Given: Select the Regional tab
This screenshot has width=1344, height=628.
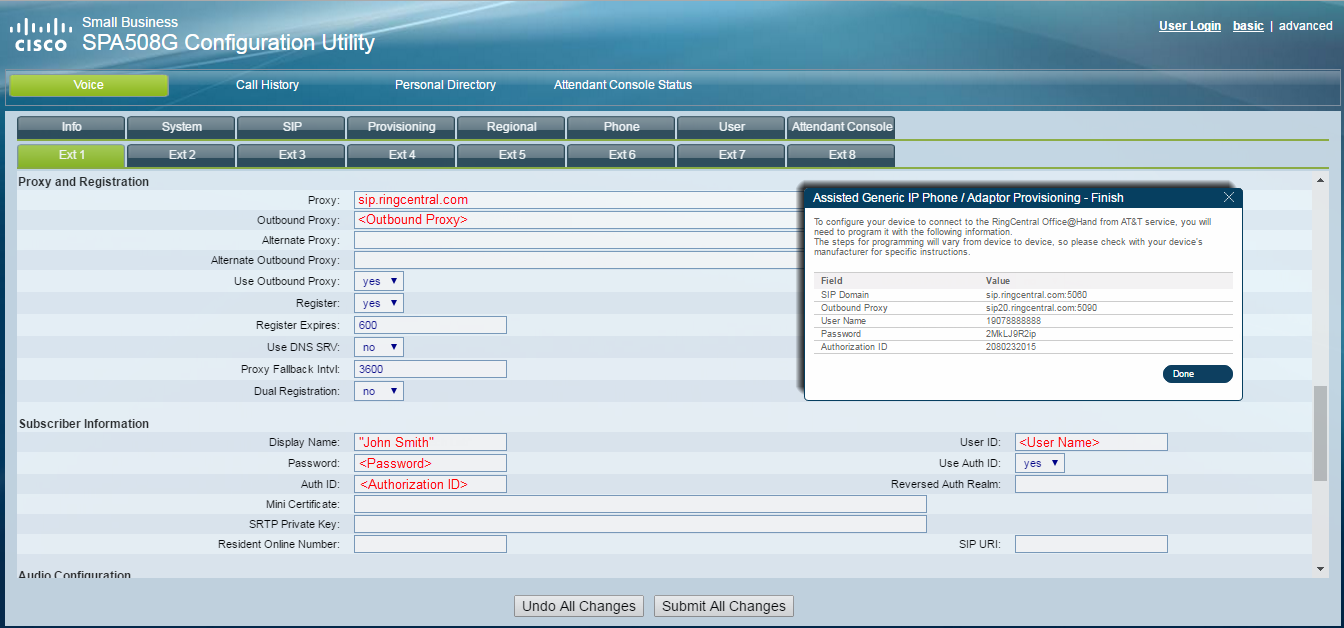Looking at the screenshot, I should [x=511, y=127].
